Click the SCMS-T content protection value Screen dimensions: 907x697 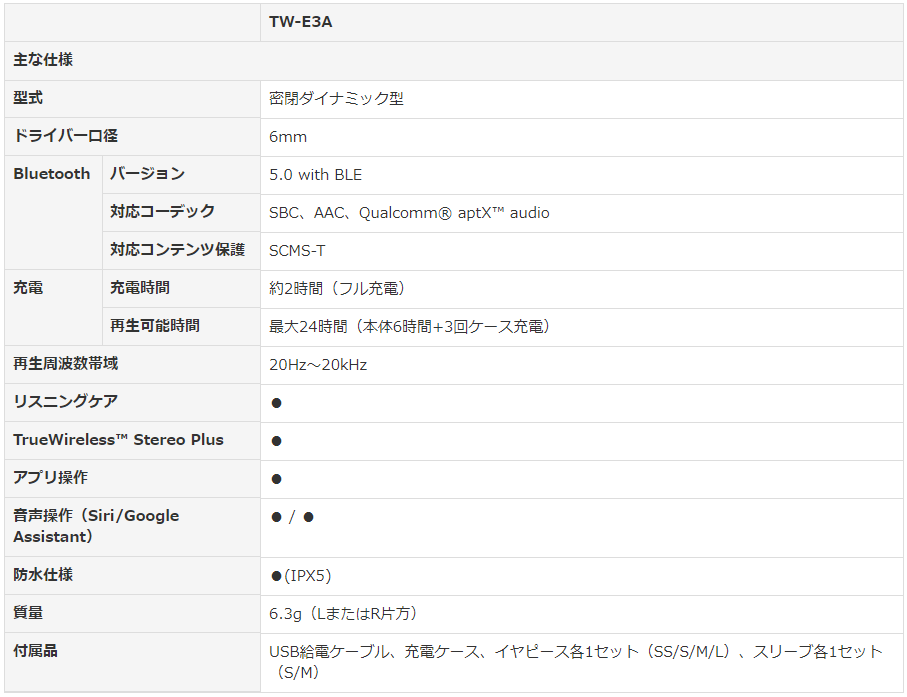point(297,250)
